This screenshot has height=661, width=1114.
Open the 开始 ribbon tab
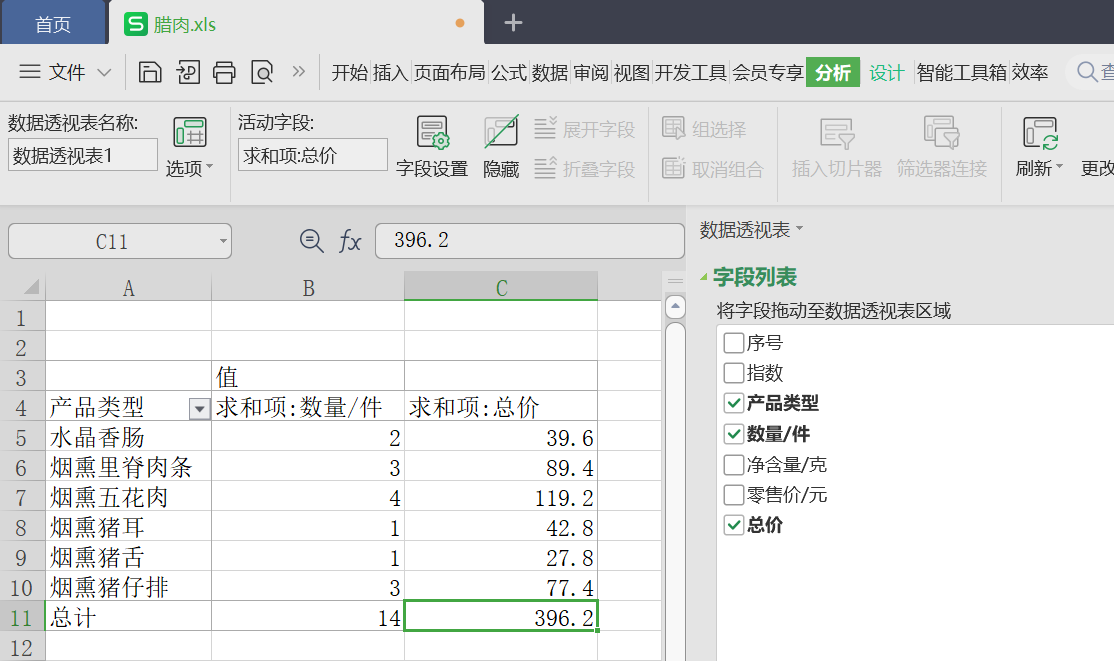pyautogui.click(x=350, y=72)
